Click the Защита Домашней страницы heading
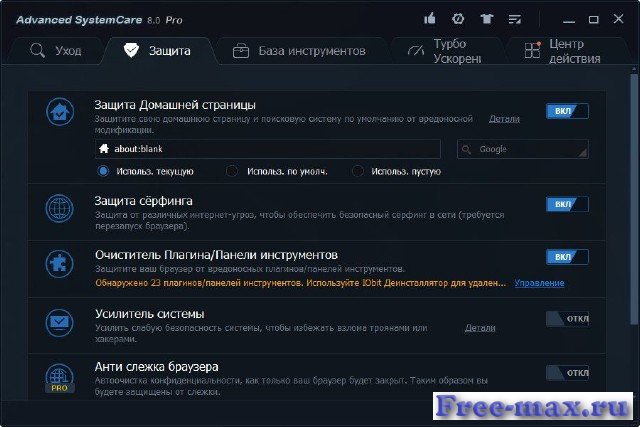Viewport: 640px width, 427px height. [175, 105]
